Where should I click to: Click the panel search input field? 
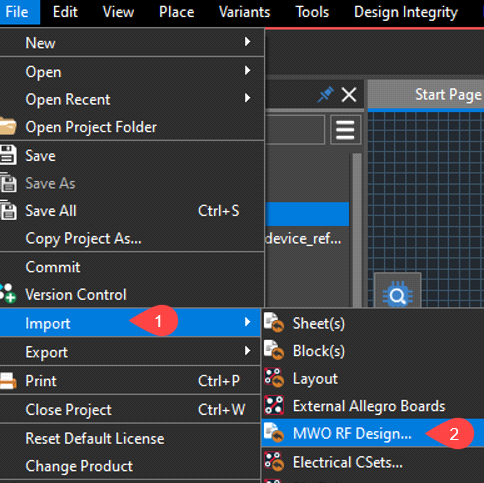coord(295,130)
